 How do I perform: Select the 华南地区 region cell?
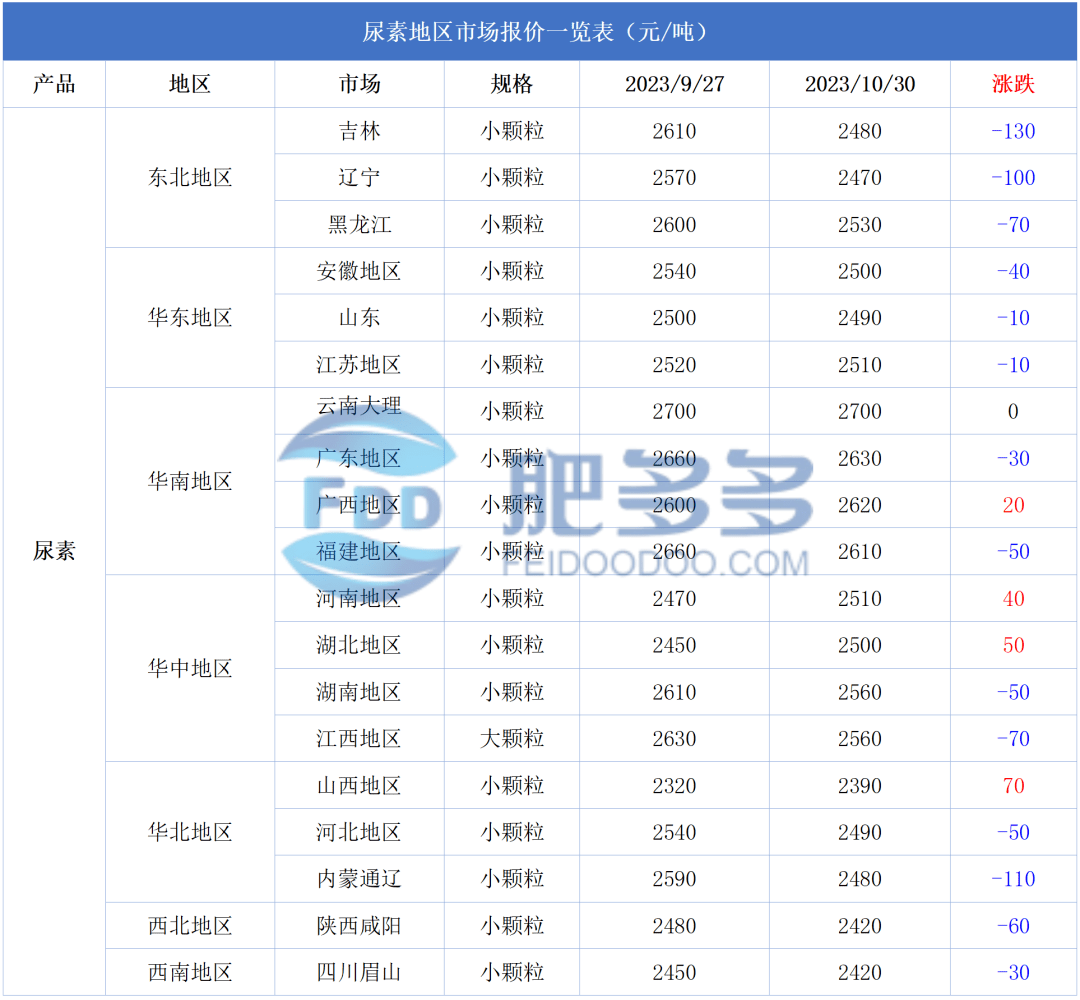click(x=189, y=481)
